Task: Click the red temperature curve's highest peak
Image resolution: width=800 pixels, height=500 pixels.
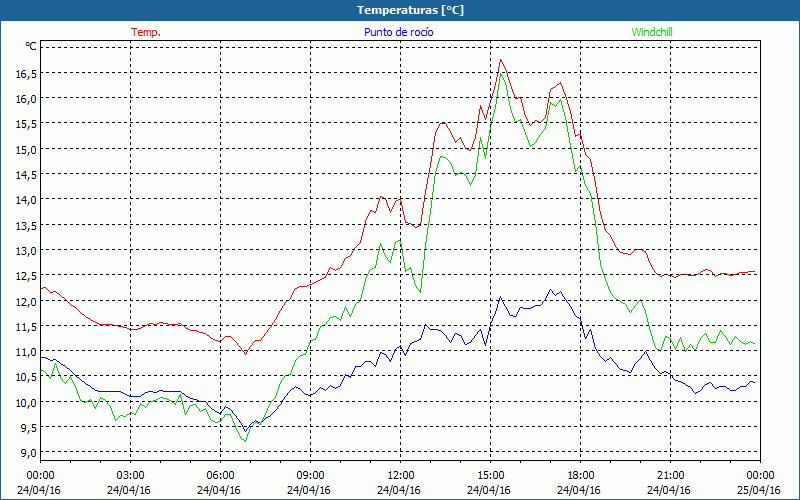Action: tap(501, 60)
